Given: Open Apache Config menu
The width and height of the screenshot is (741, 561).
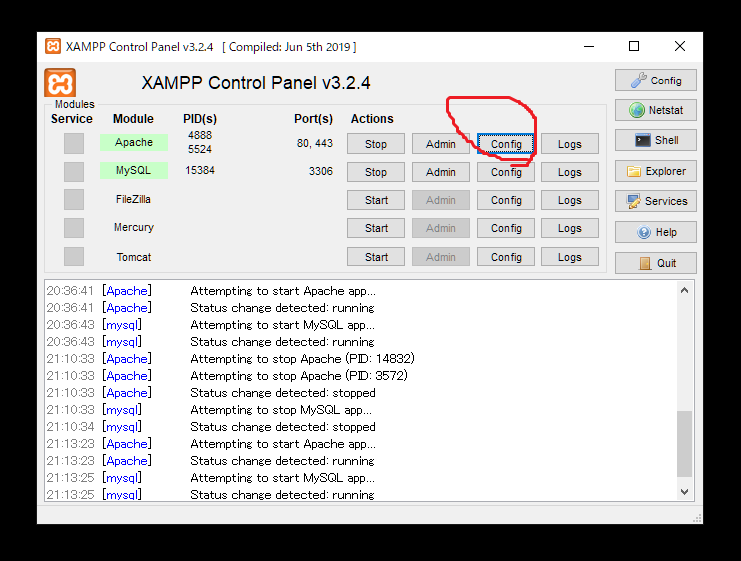Looking at the screenshot, I should 506,144.
